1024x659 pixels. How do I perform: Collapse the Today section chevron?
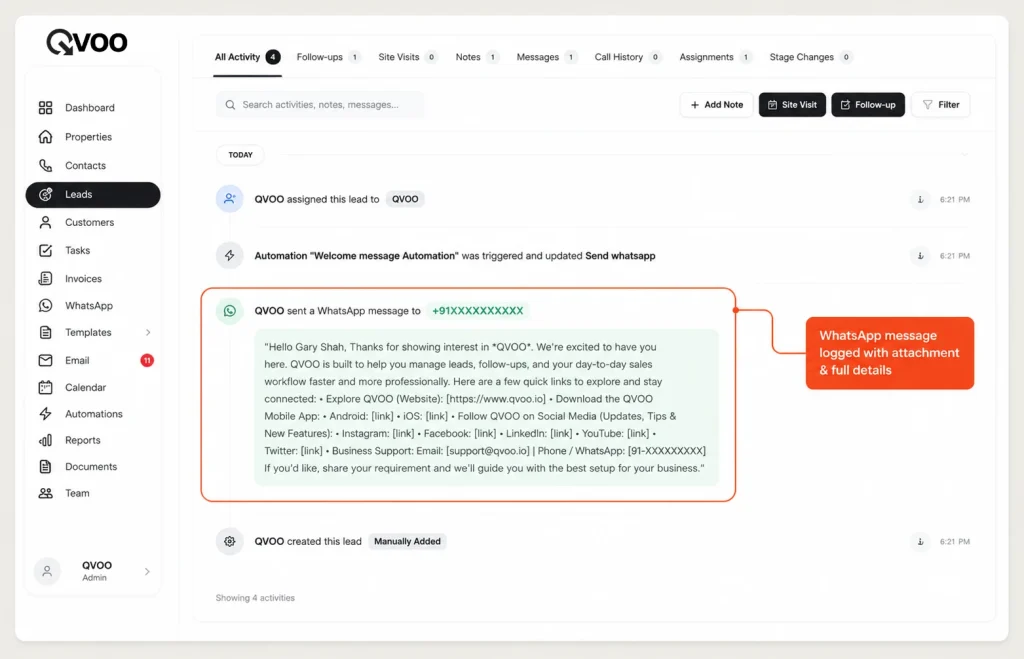pos(964,155)
